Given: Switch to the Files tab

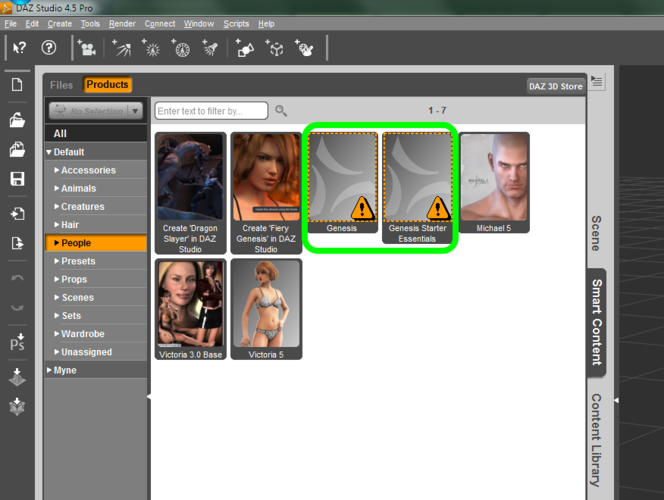Looking at the screenshot, I should coord(61,85).
